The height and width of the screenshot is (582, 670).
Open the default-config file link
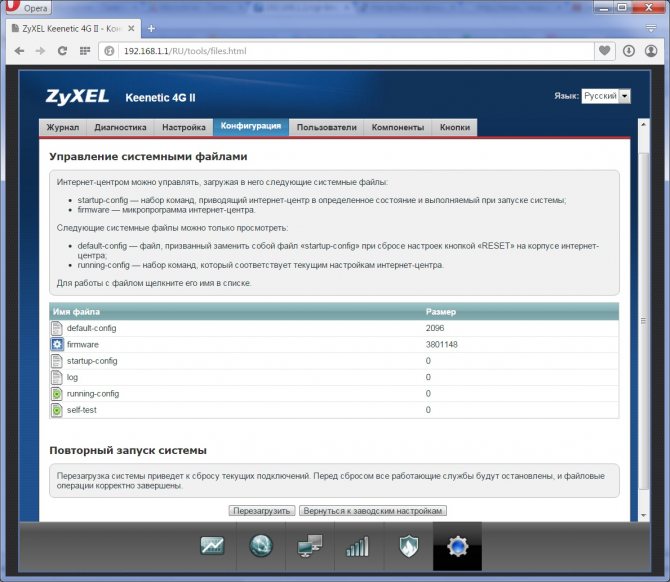pos(91,328)
